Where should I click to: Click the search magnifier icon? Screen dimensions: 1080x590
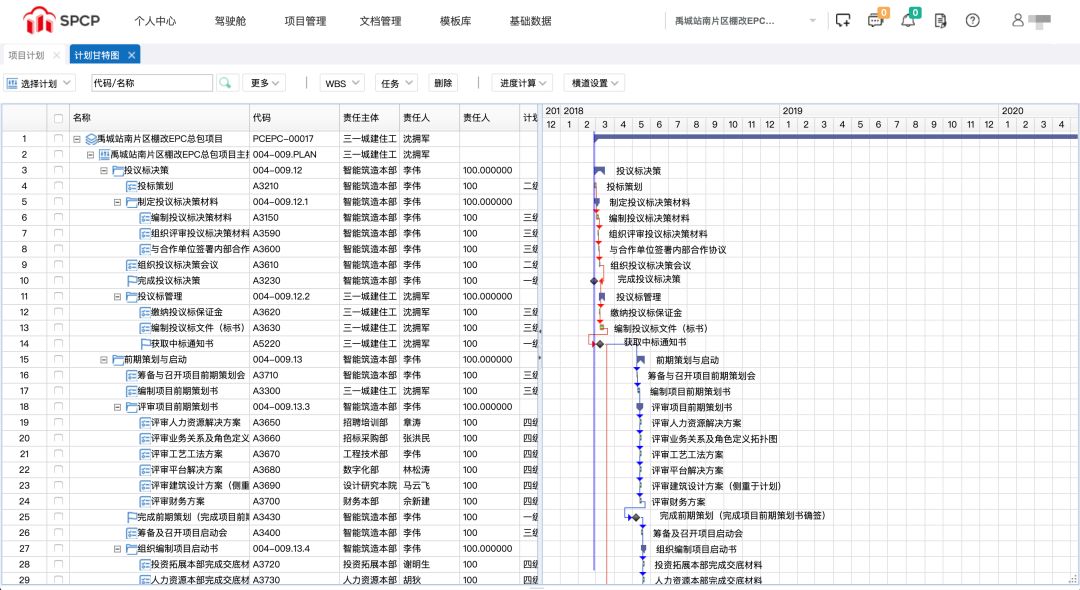[x=225, y=83]
